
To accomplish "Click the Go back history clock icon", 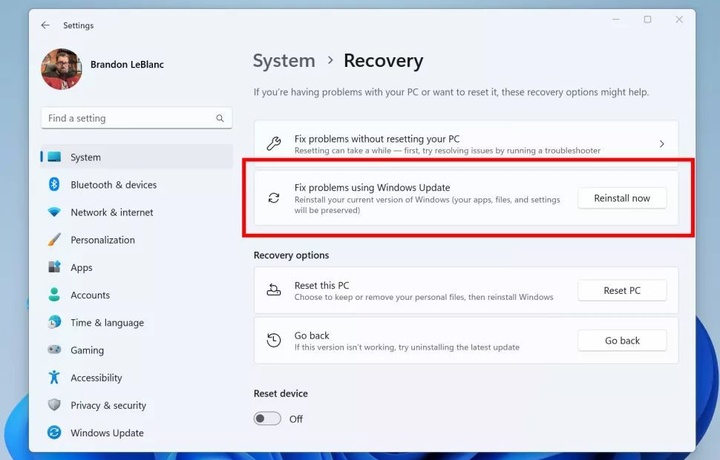I will [274, 340].
